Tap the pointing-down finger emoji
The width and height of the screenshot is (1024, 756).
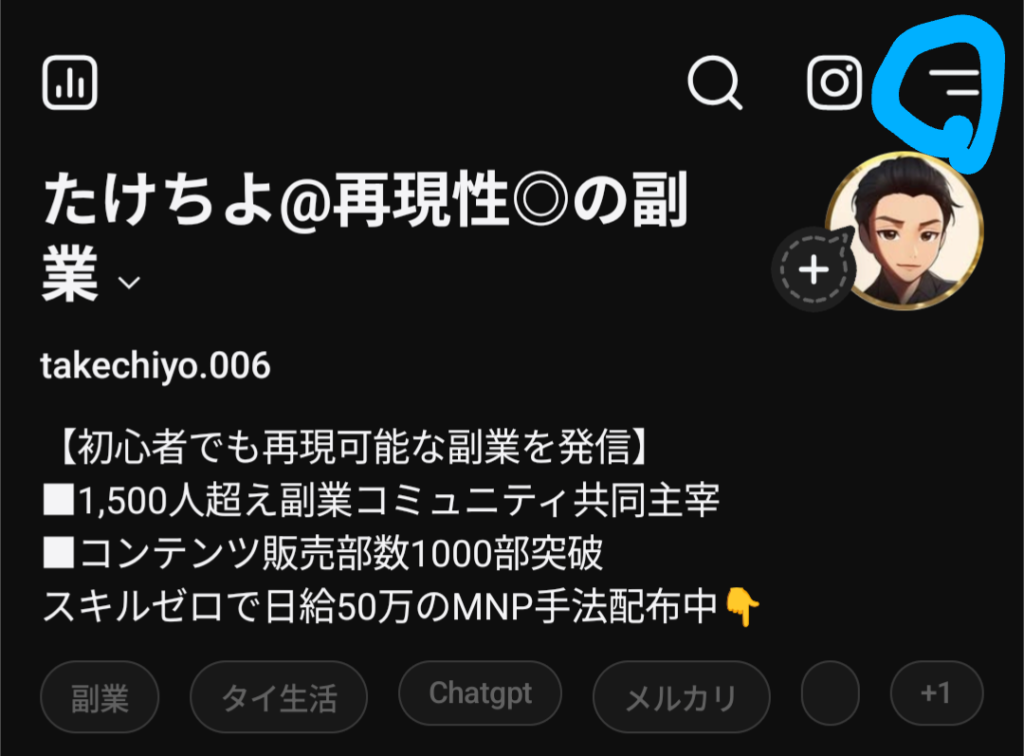[x=743, y=607]
